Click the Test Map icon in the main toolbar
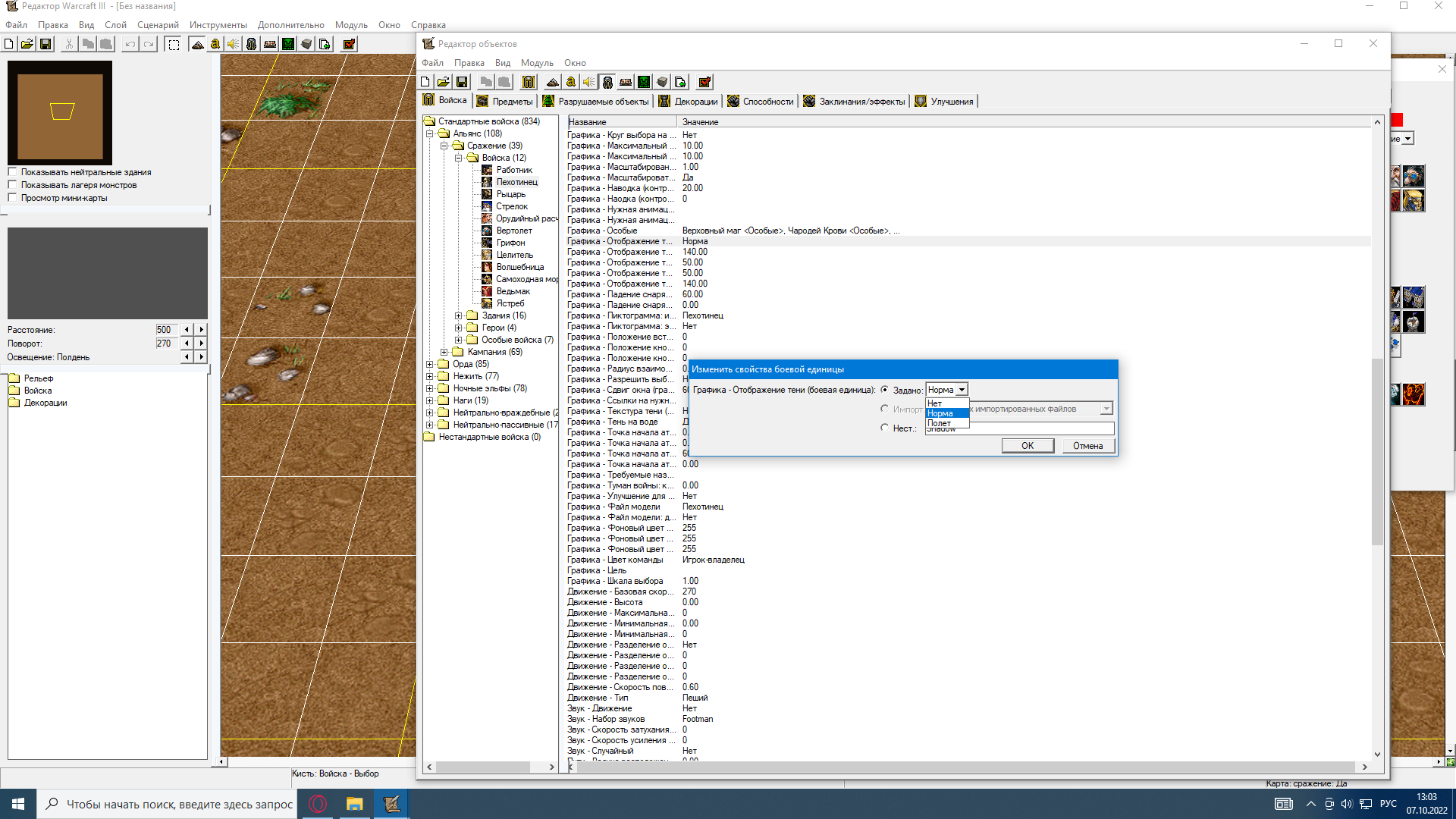 349,44
